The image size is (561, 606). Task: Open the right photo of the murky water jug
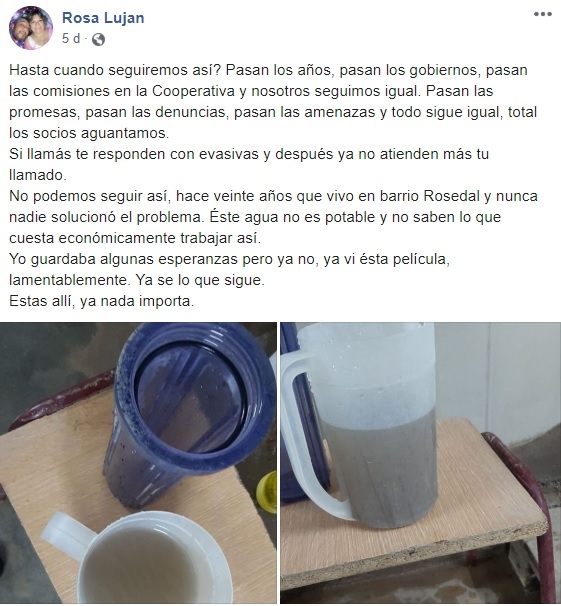tap(420, 463)
